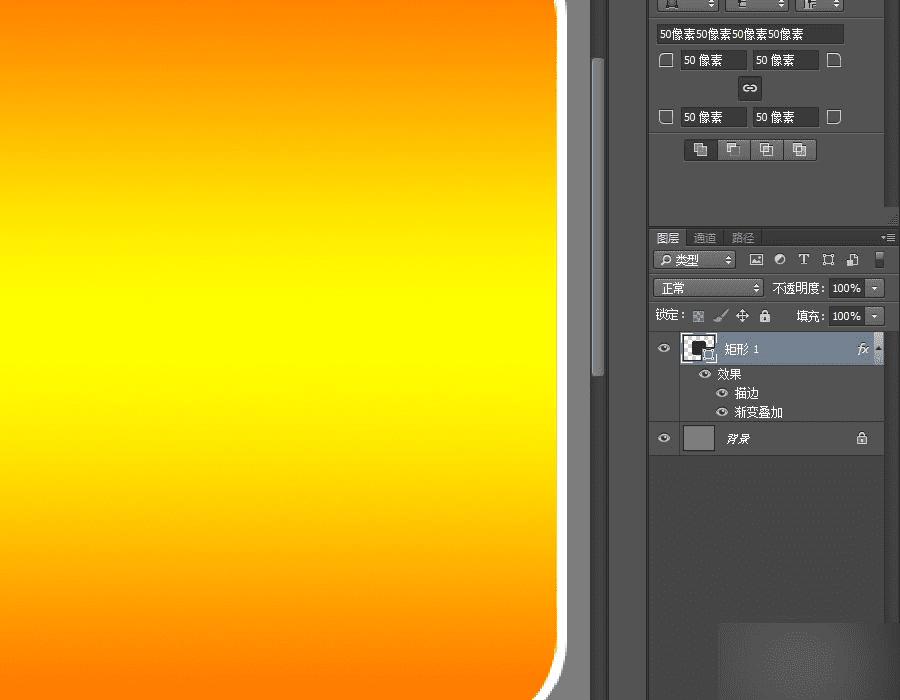Screen dimensions: 900x700
Task: Hide the 渐变叠加 gradient overlay effect
Action: tap(722, 412)
